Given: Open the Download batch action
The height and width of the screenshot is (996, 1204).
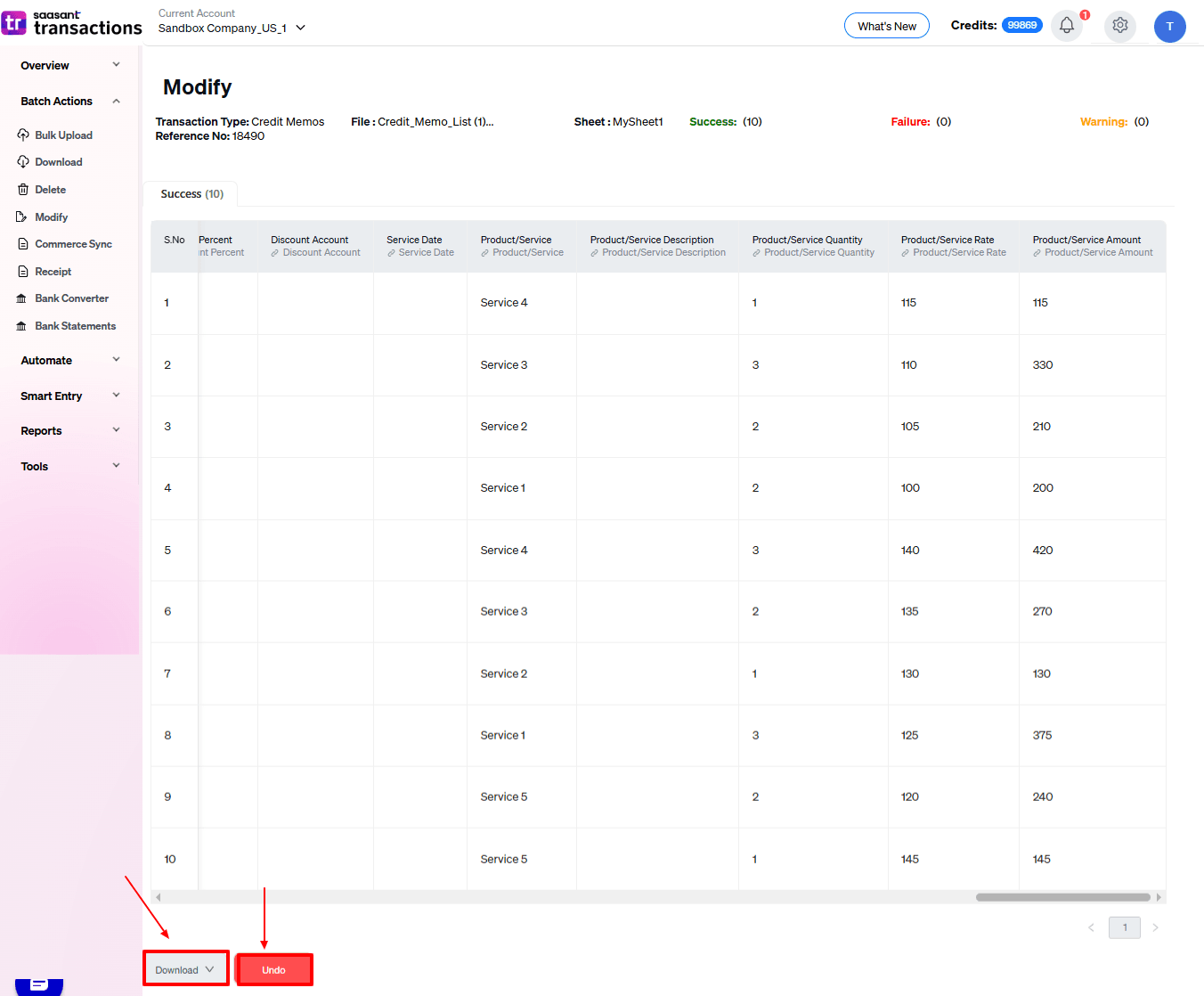Looking at the screenshot, I should [x=58, y=161].
